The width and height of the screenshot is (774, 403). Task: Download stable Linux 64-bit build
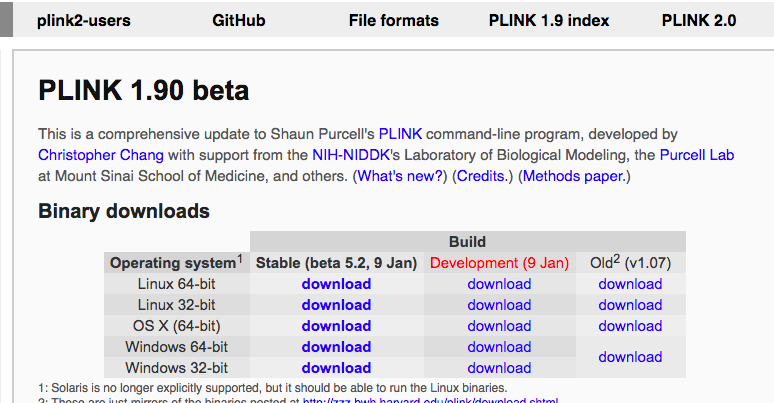[x=336, y=284]
